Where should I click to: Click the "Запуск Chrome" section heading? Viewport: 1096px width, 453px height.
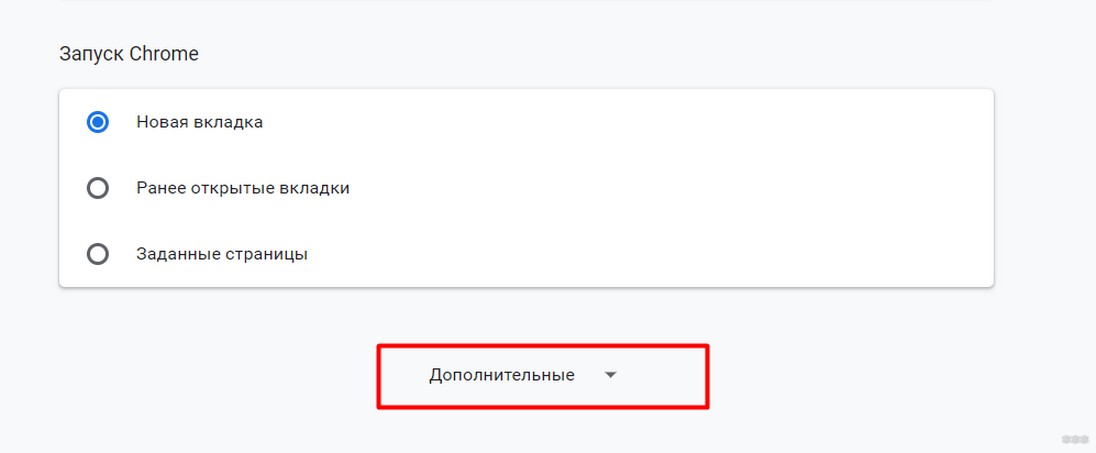pos(128,54)
